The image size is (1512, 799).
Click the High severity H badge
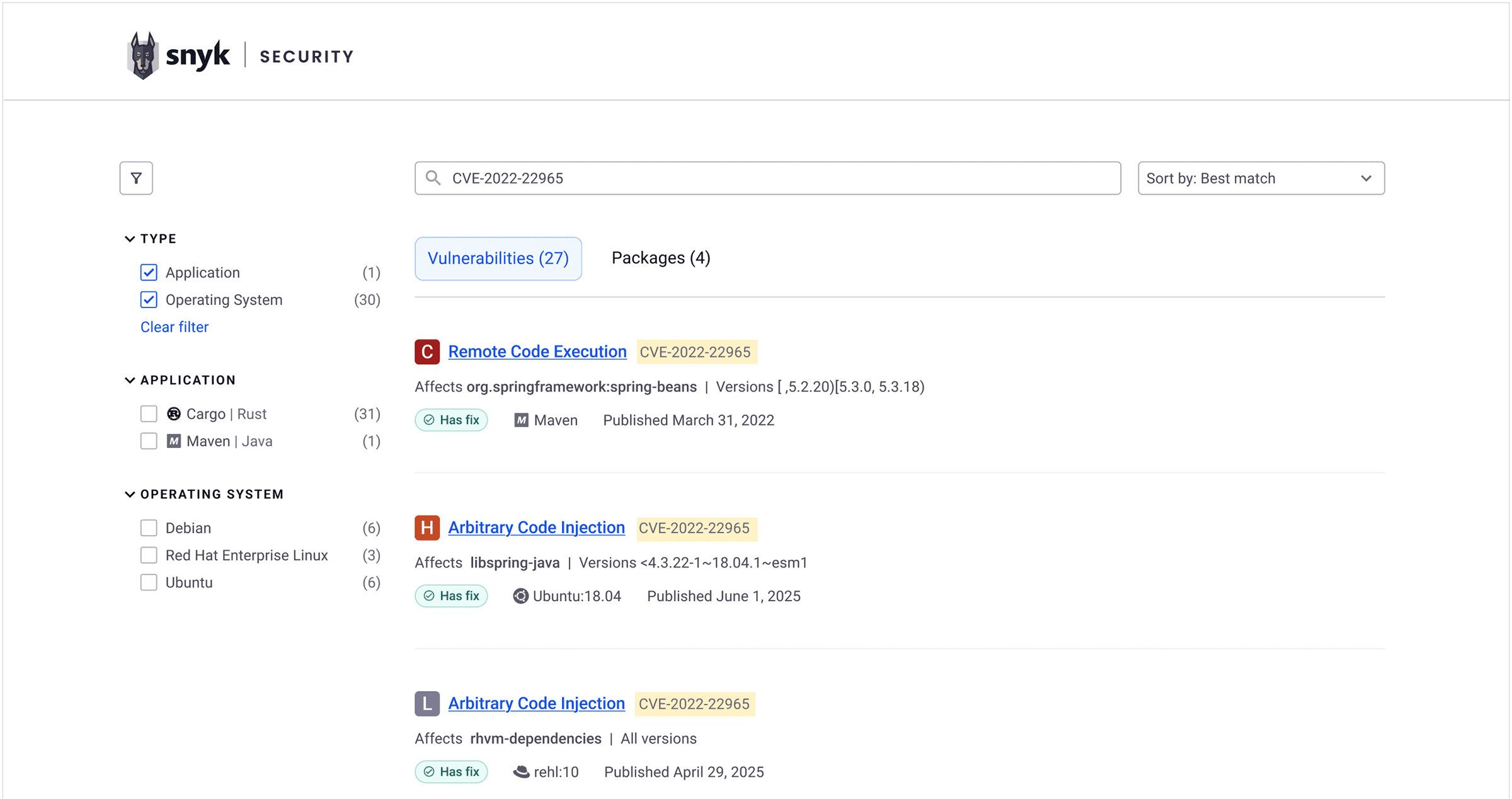tap(427, 527)
